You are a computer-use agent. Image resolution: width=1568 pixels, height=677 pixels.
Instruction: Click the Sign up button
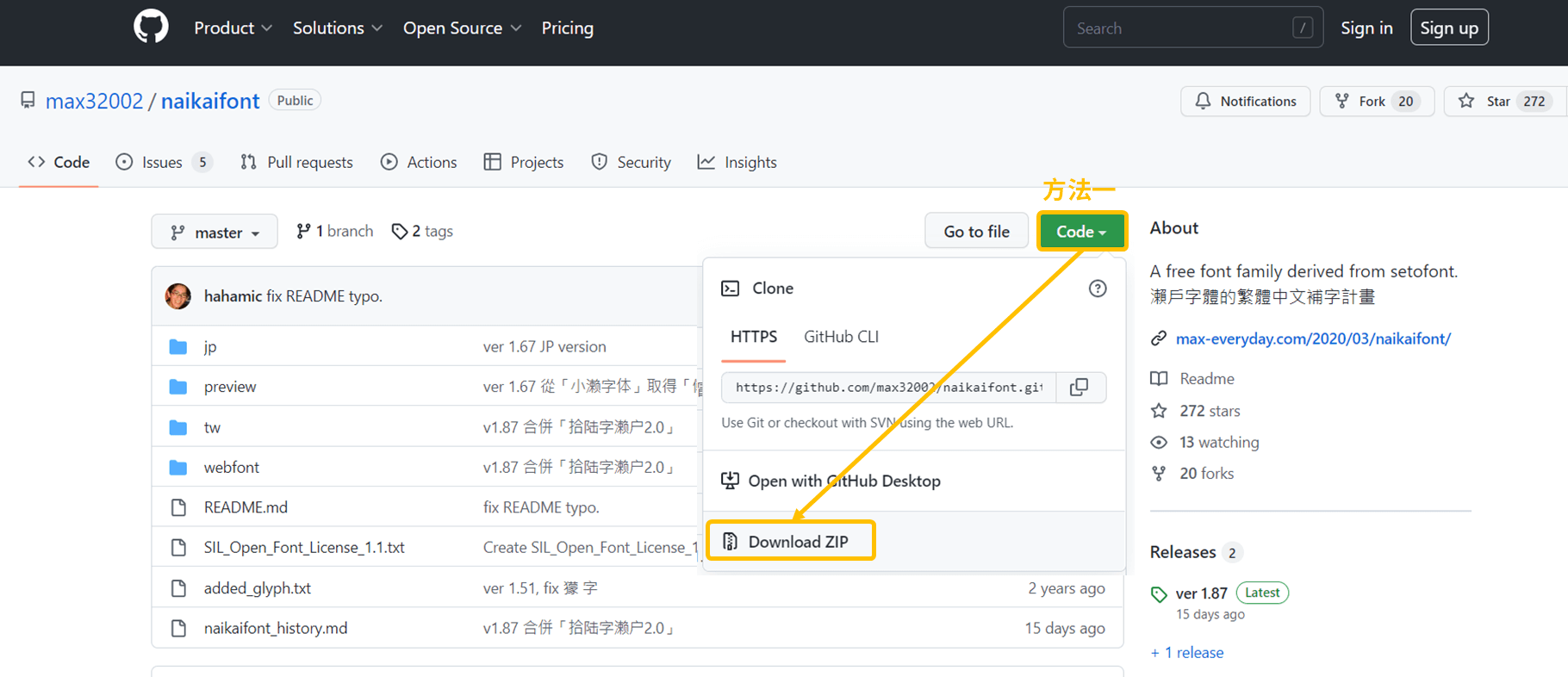pyautogui.click(x=1449, y=28)
